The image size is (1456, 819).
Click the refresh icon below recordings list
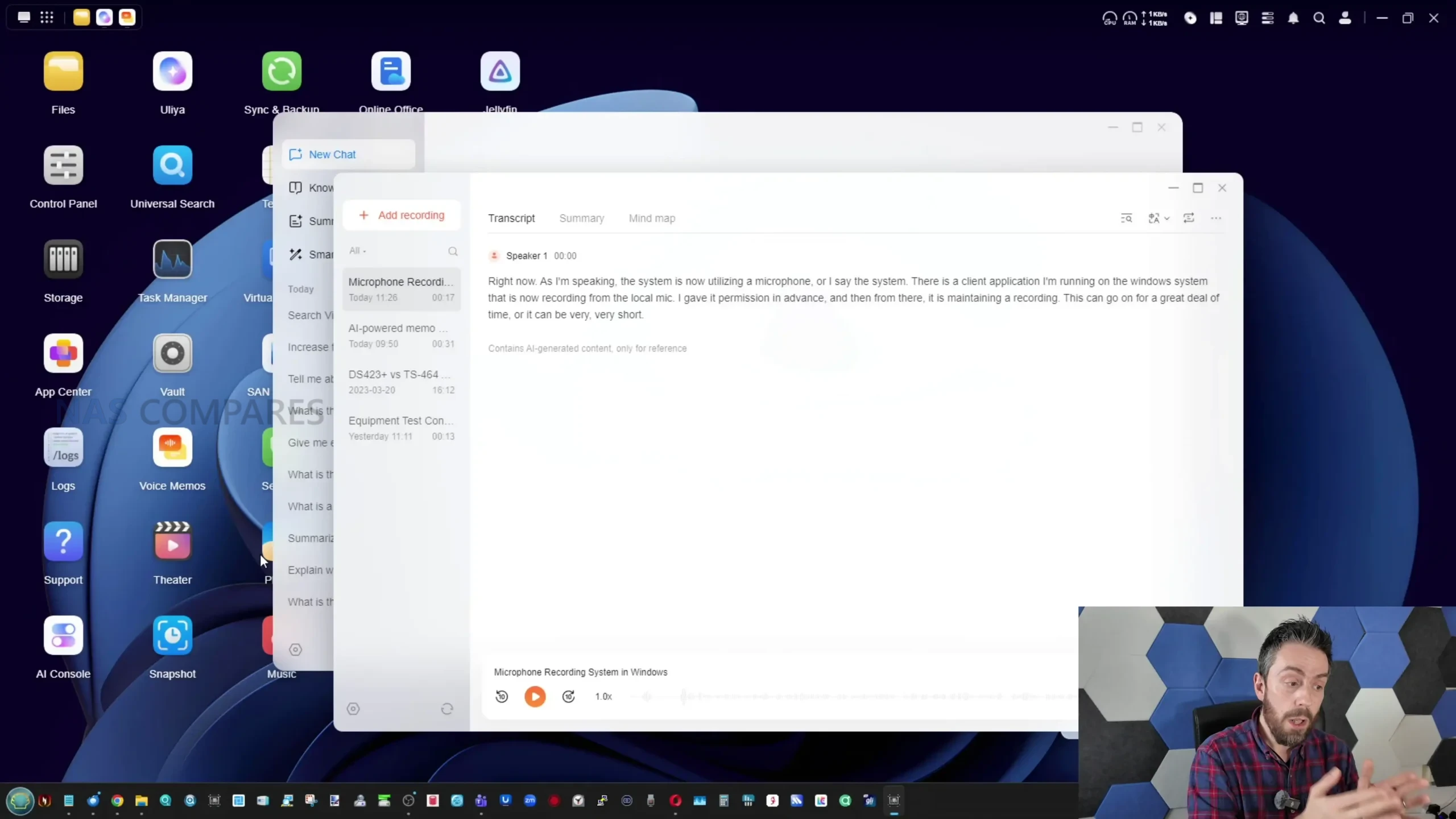point(447,709)
